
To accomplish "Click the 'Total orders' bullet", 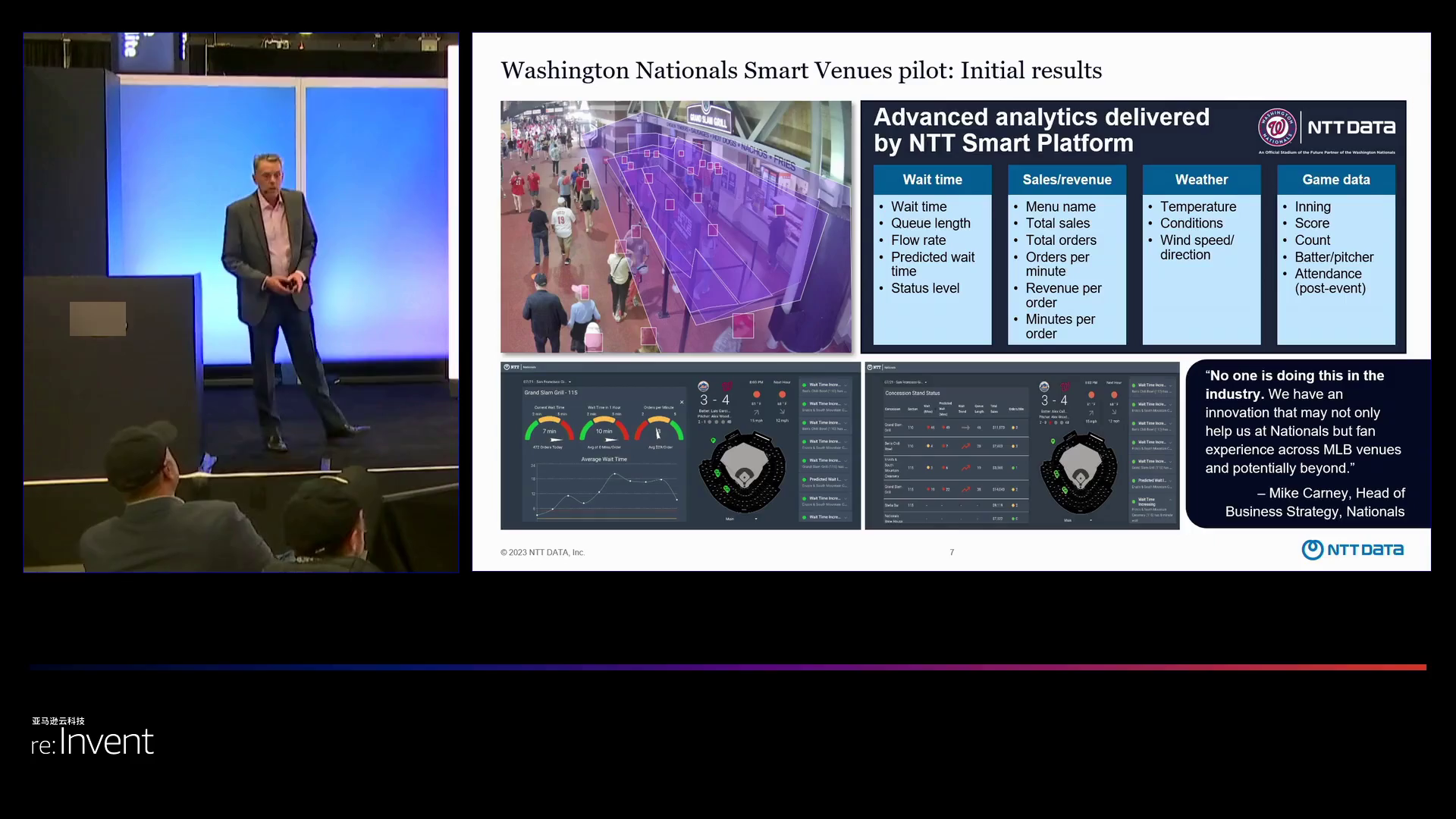I will tap(1061, 240).
